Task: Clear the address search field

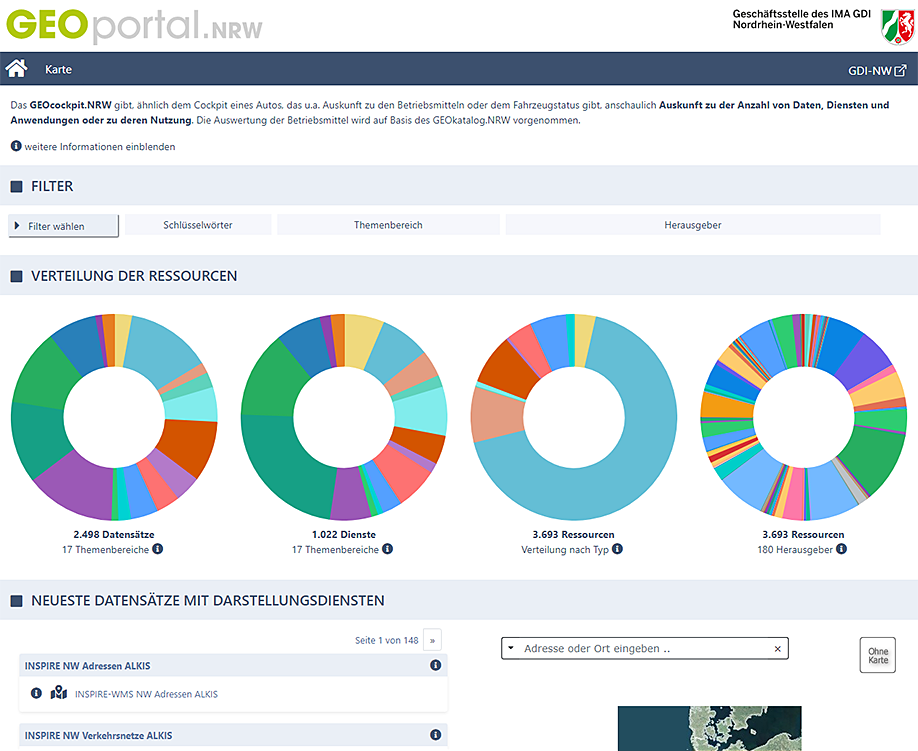Action: 777,649
